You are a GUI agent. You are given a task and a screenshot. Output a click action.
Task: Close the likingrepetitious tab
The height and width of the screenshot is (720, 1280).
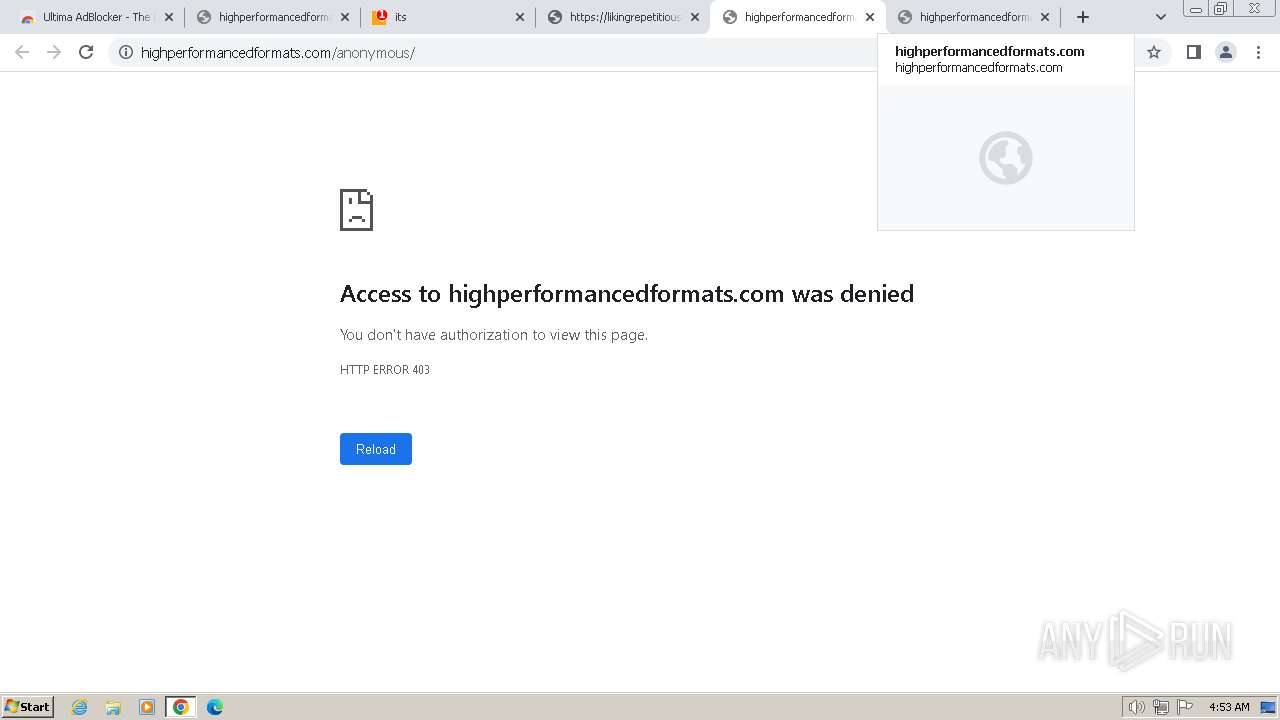695,17
